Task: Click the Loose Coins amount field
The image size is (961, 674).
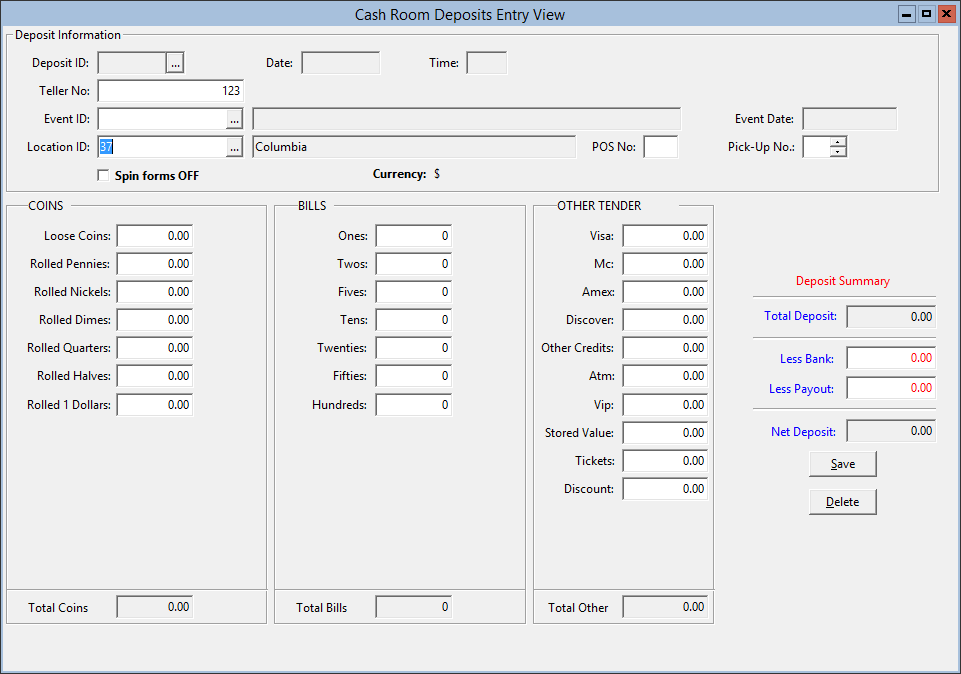Action: pos(154,236)
